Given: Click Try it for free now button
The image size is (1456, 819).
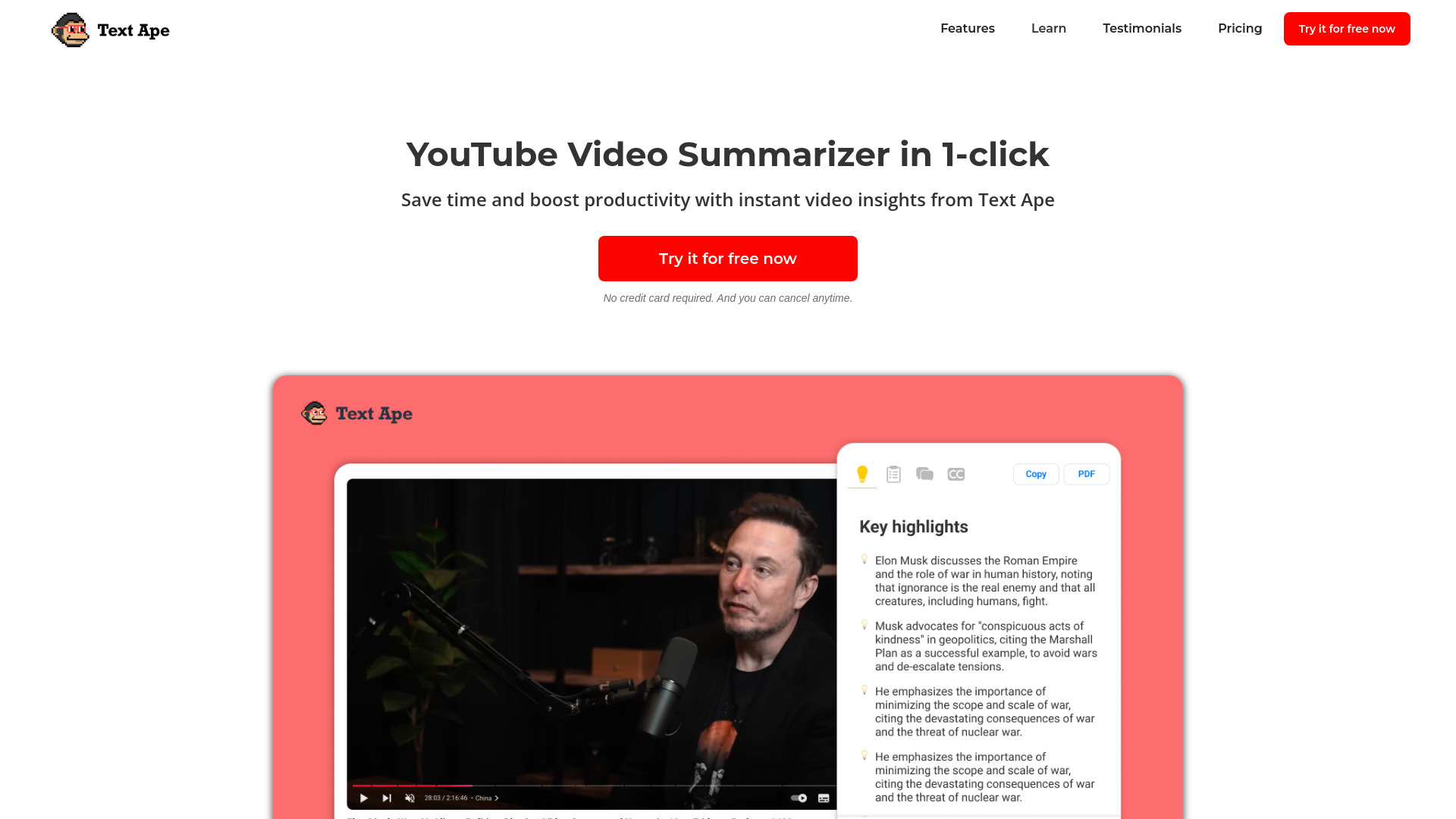Looking at the screenshot, I should [x=727, y=258].
